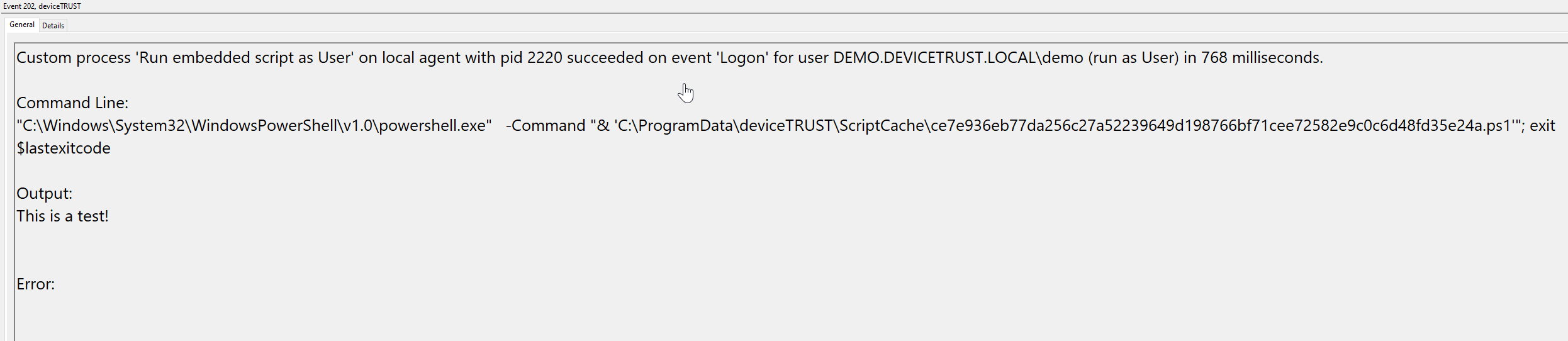This screenshot has width=1568, height=341.
Task: Place cursor on the powershell.exe path
Action: pos(254,125)
